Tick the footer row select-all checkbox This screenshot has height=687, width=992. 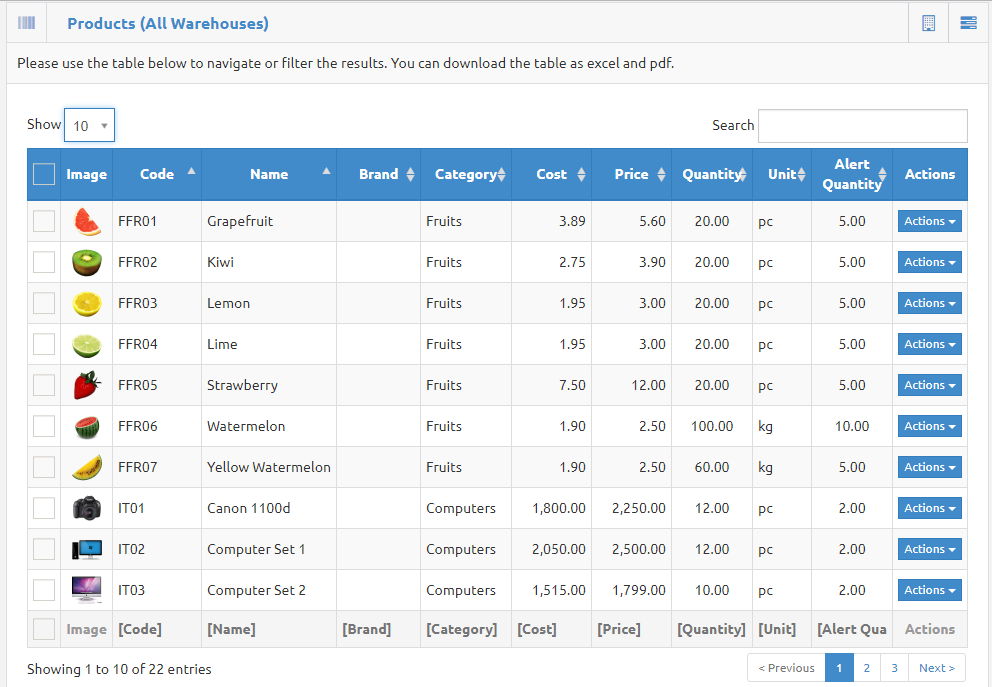(44, 629)
